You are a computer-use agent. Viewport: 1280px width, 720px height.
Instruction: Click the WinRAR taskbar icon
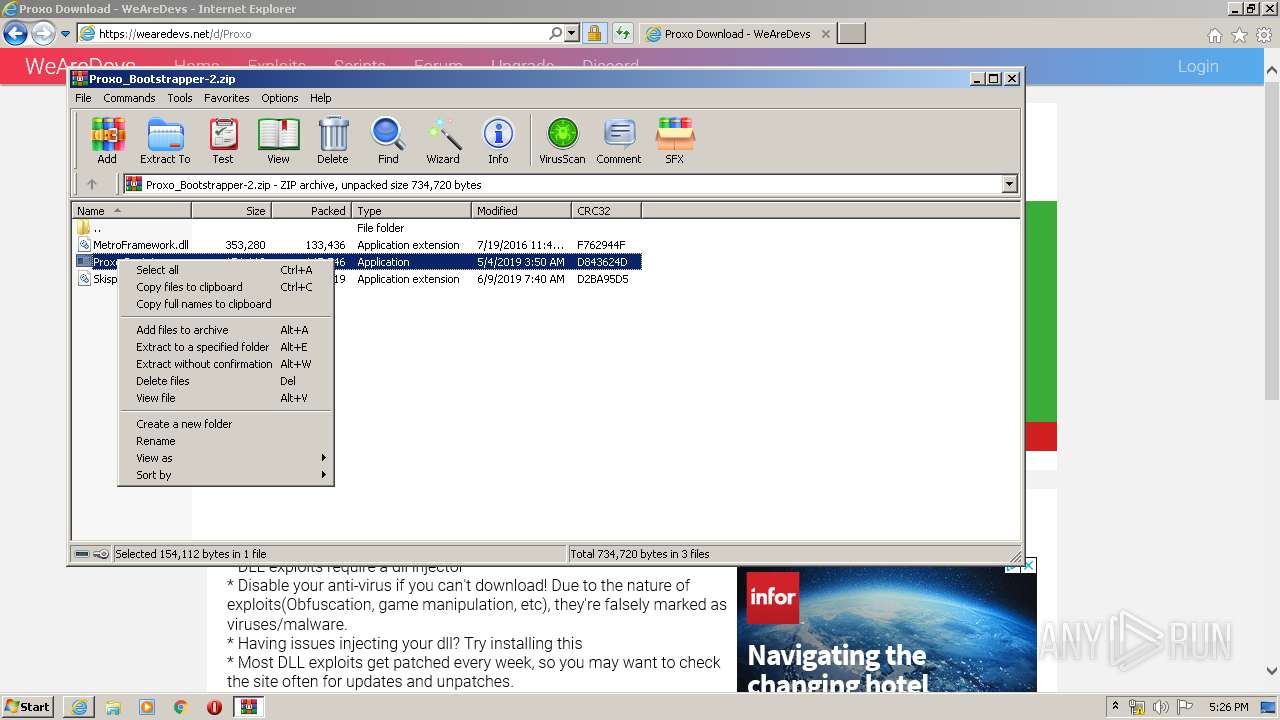pyautogui.click(x=249, y=707)
